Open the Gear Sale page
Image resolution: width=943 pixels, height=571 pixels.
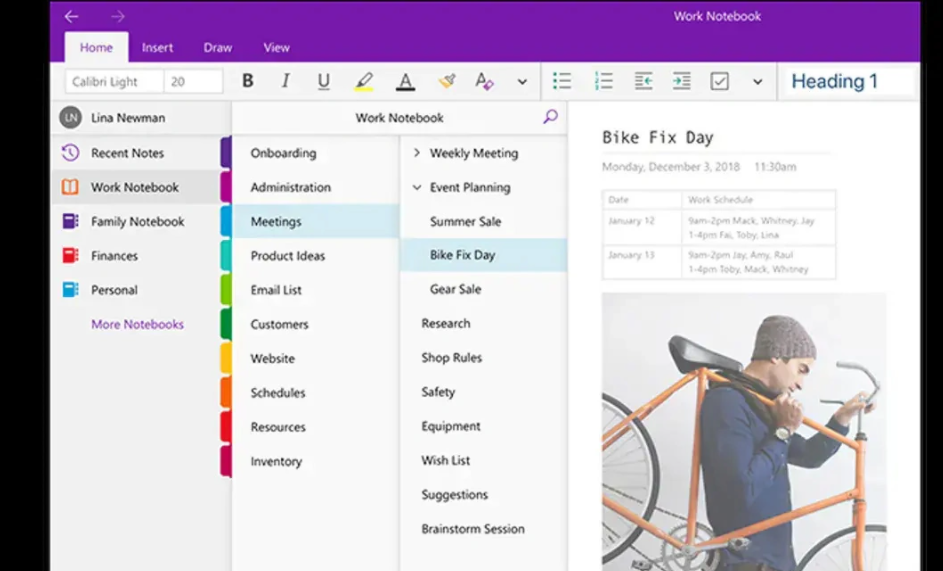pyautogui.click(x=484, y=289)
